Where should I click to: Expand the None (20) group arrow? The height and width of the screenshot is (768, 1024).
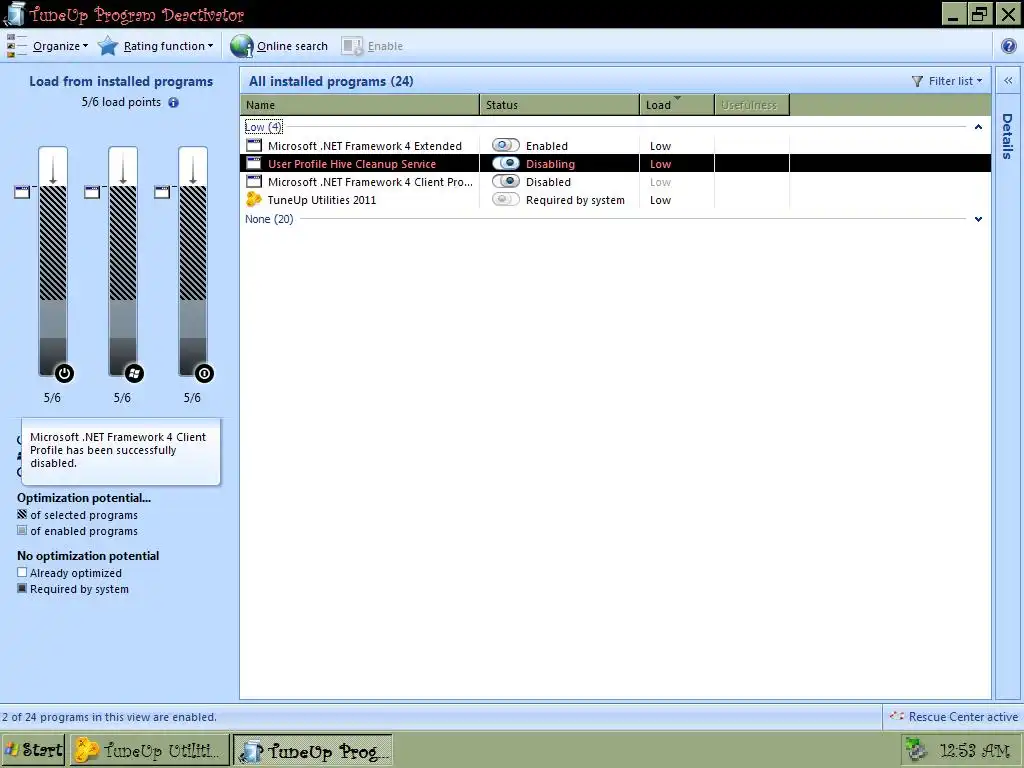click(x=978, y=219)
